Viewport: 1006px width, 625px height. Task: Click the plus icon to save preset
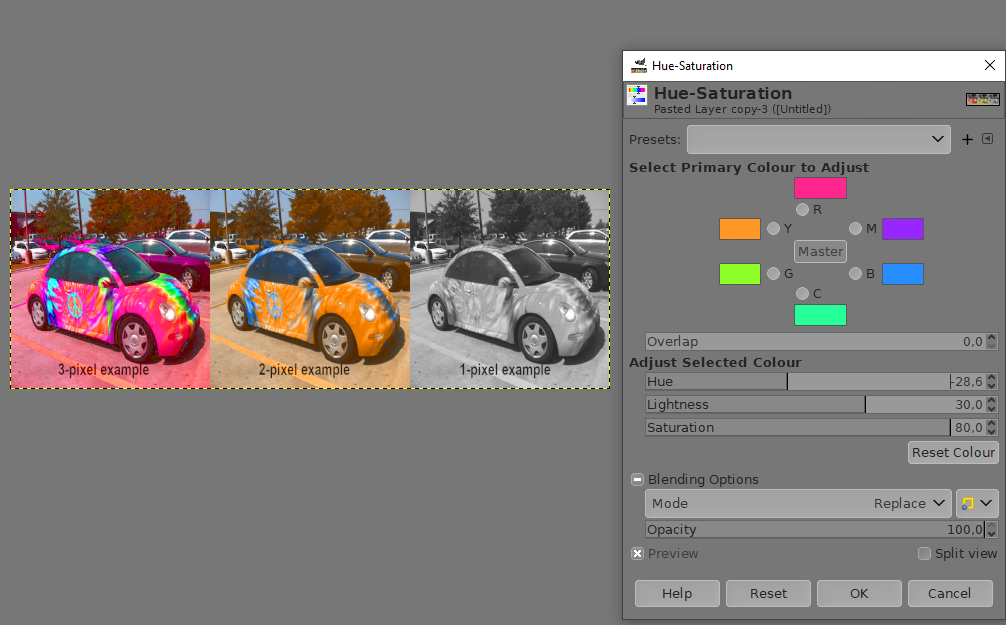coord(967,140)
